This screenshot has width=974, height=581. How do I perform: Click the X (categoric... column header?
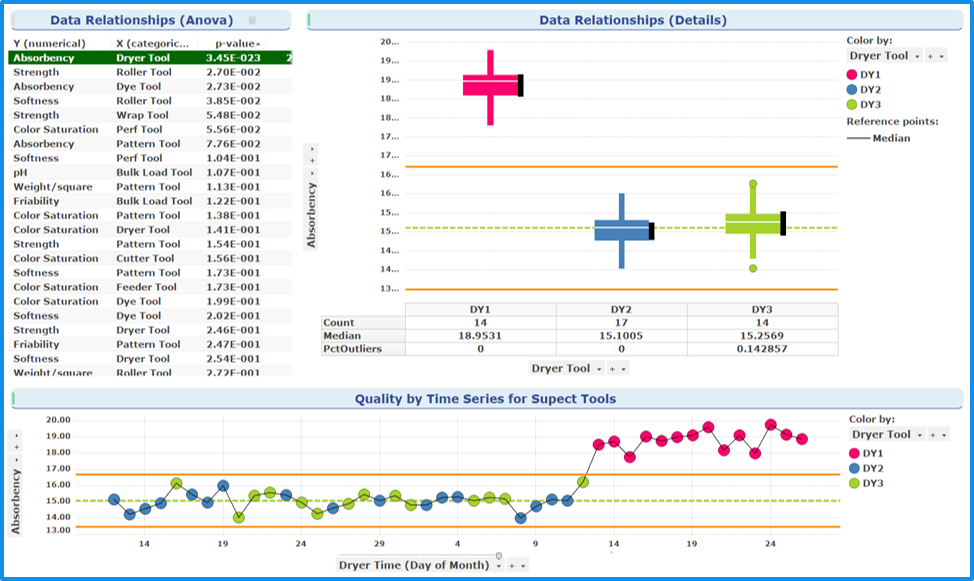(152, 43)
